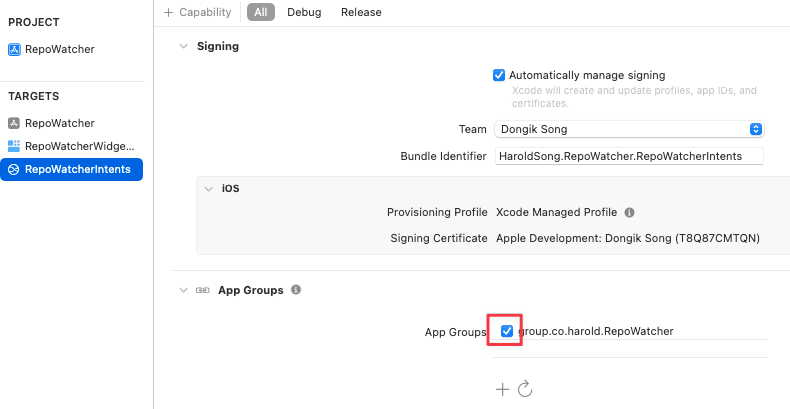Toggle Automatically manage signing checkbox
Viewport: 790px width, 409px height.
tap(499, 76)
